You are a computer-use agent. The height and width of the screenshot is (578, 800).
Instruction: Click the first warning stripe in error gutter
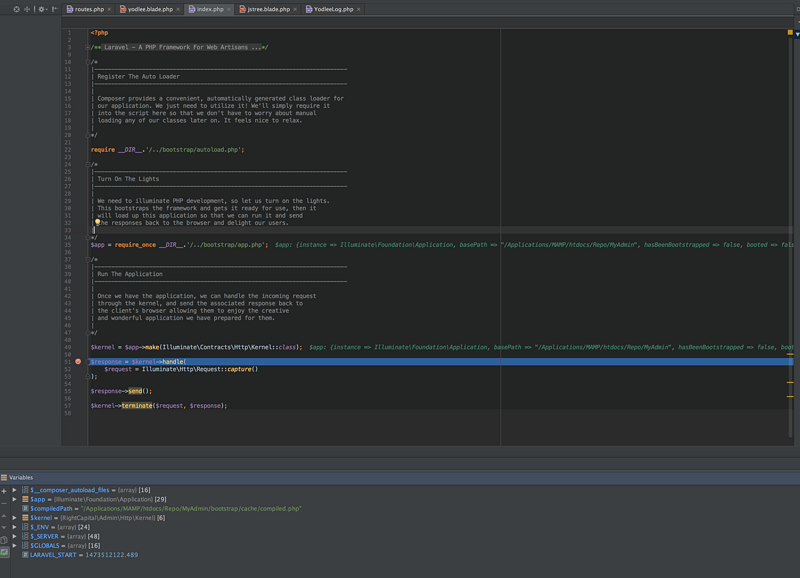coord(790,354)
